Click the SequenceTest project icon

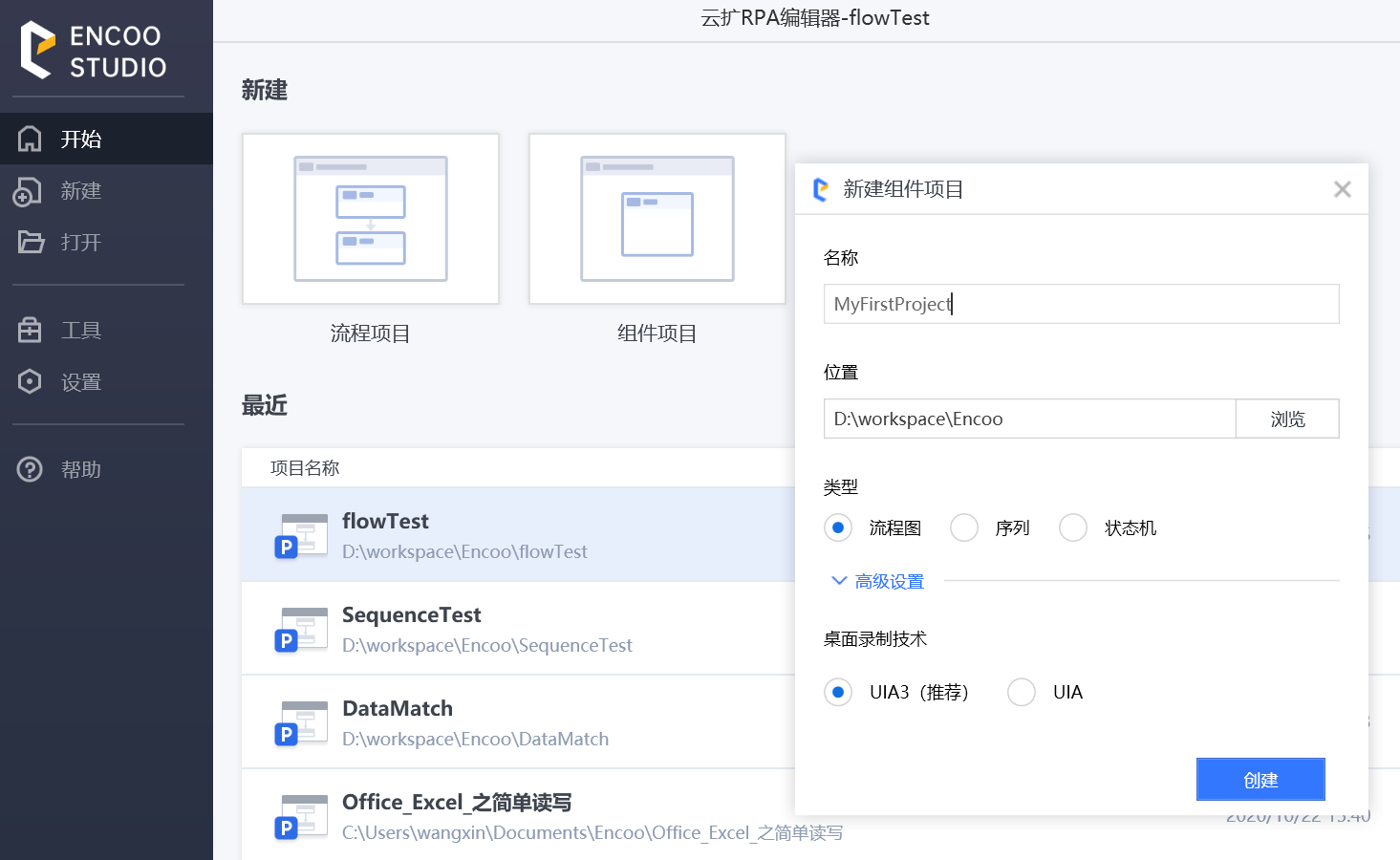coord(301,630)
